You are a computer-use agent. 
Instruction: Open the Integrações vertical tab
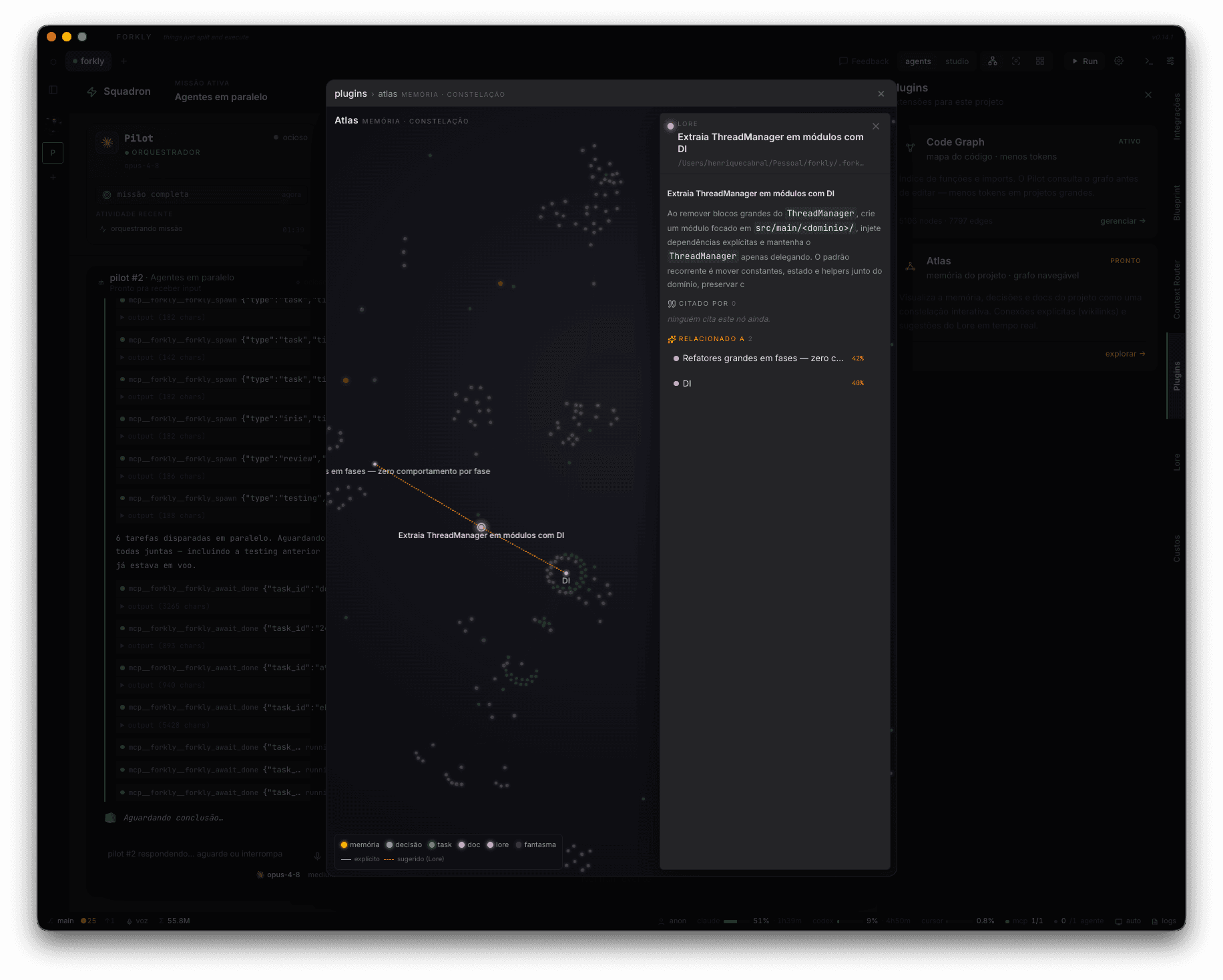1176,116
